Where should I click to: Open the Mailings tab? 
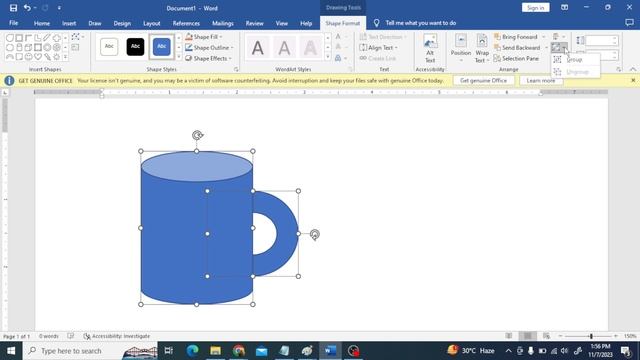(x=222, y=23)
